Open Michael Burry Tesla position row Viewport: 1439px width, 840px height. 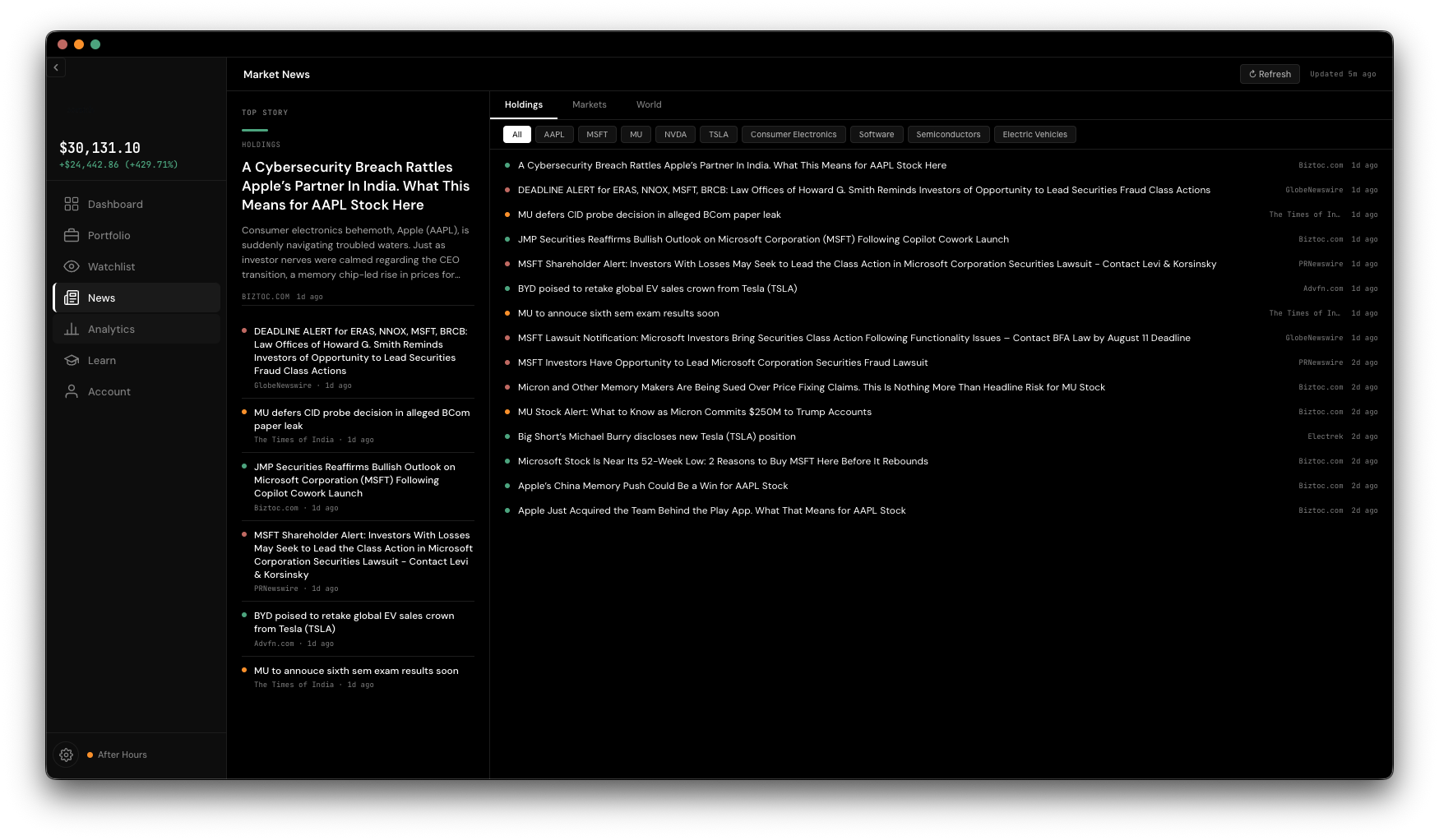(x=941, y=436)
